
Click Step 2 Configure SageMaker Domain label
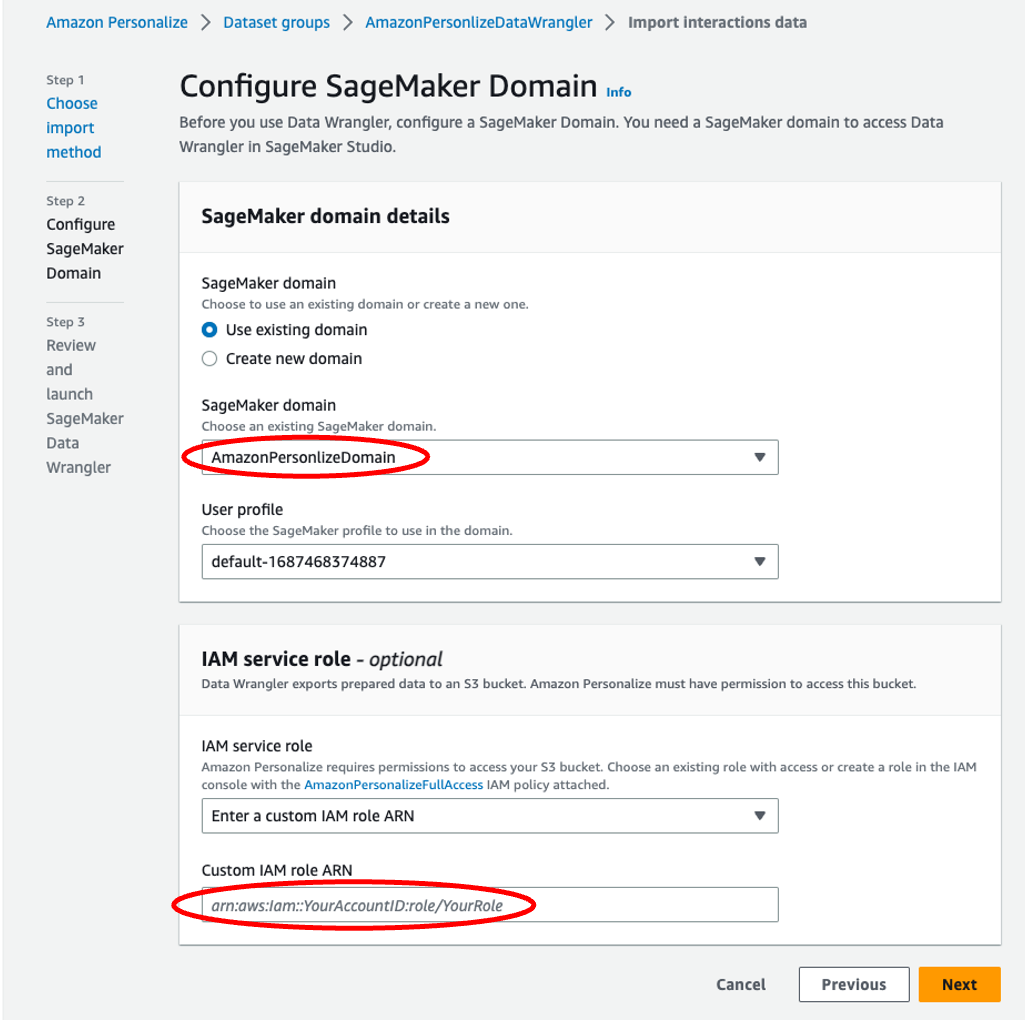(84, 248)
